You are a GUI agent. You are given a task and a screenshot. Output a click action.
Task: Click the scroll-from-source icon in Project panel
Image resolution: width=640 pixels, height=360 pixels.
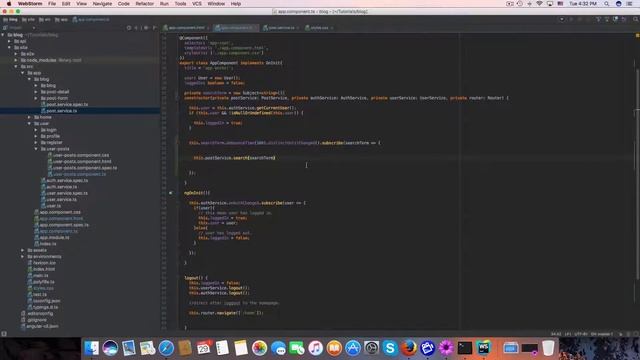coord(129,28)
